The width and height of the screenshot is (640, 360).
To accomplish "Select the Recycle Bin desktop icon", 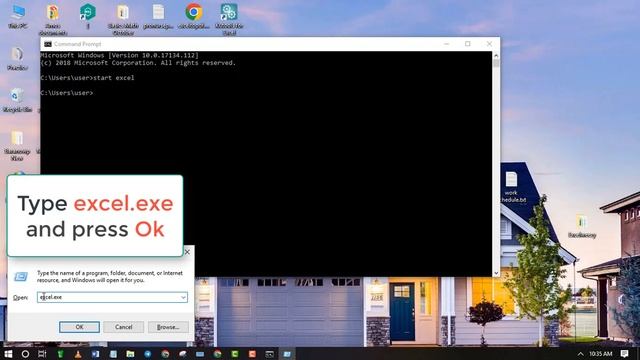I will tap(17, 100).
